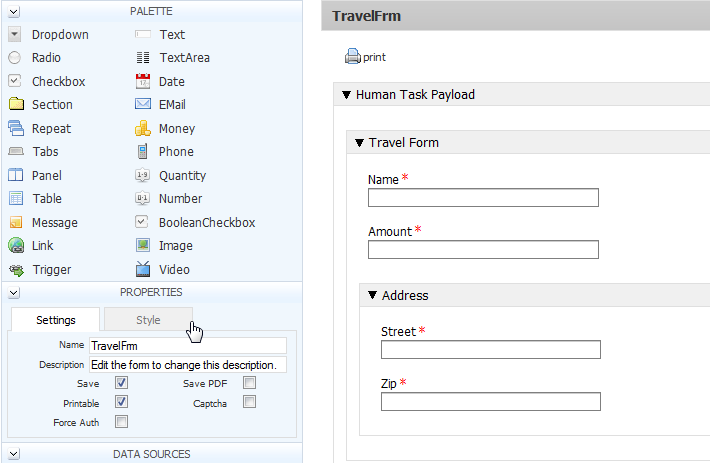
Task: Select the Trigger control icon
Action: click(x=16, y=269)
